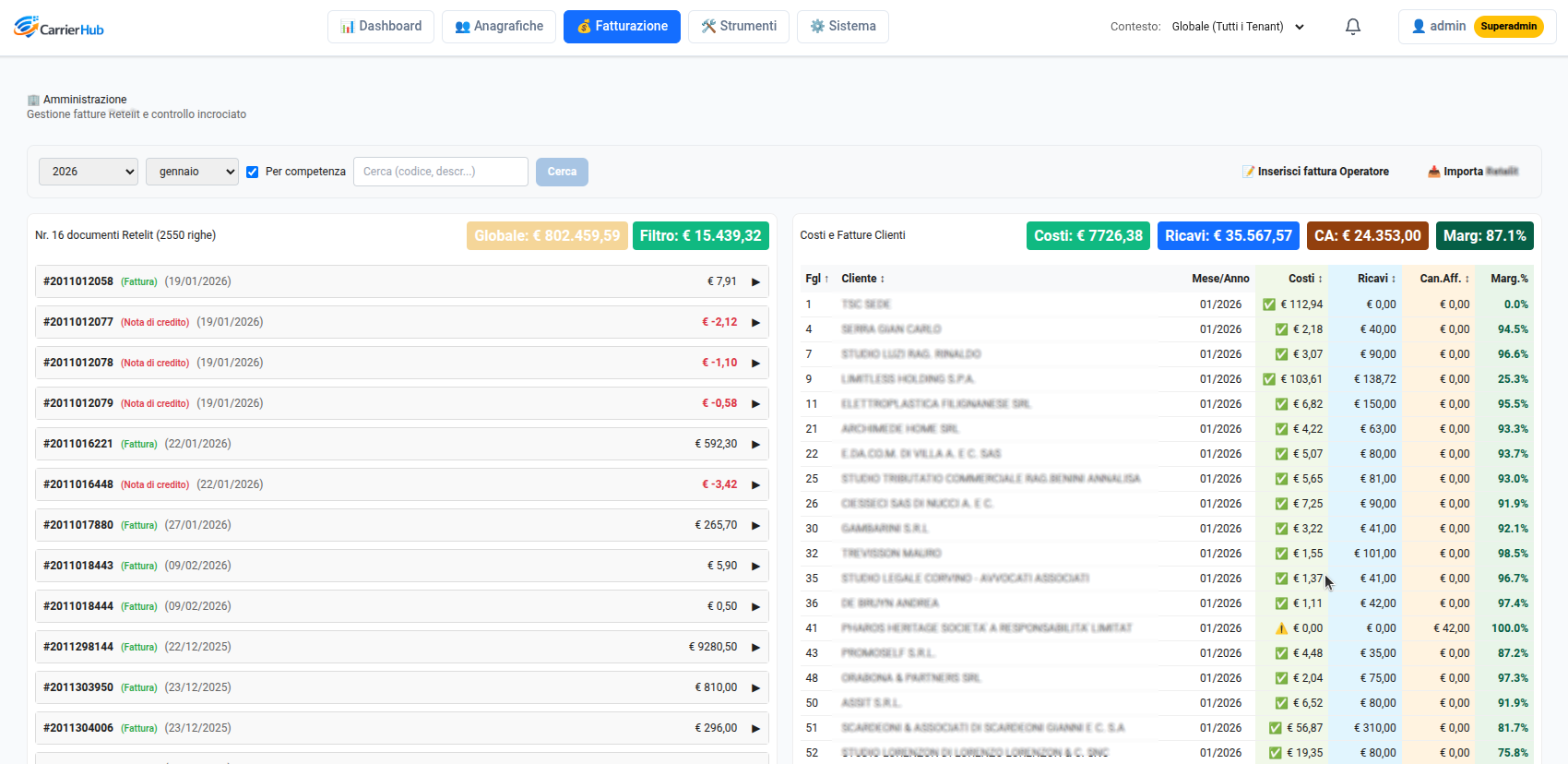1568x764 pixels.
Task: Click check icon next to € 6,52
Action: [1281, 703]
